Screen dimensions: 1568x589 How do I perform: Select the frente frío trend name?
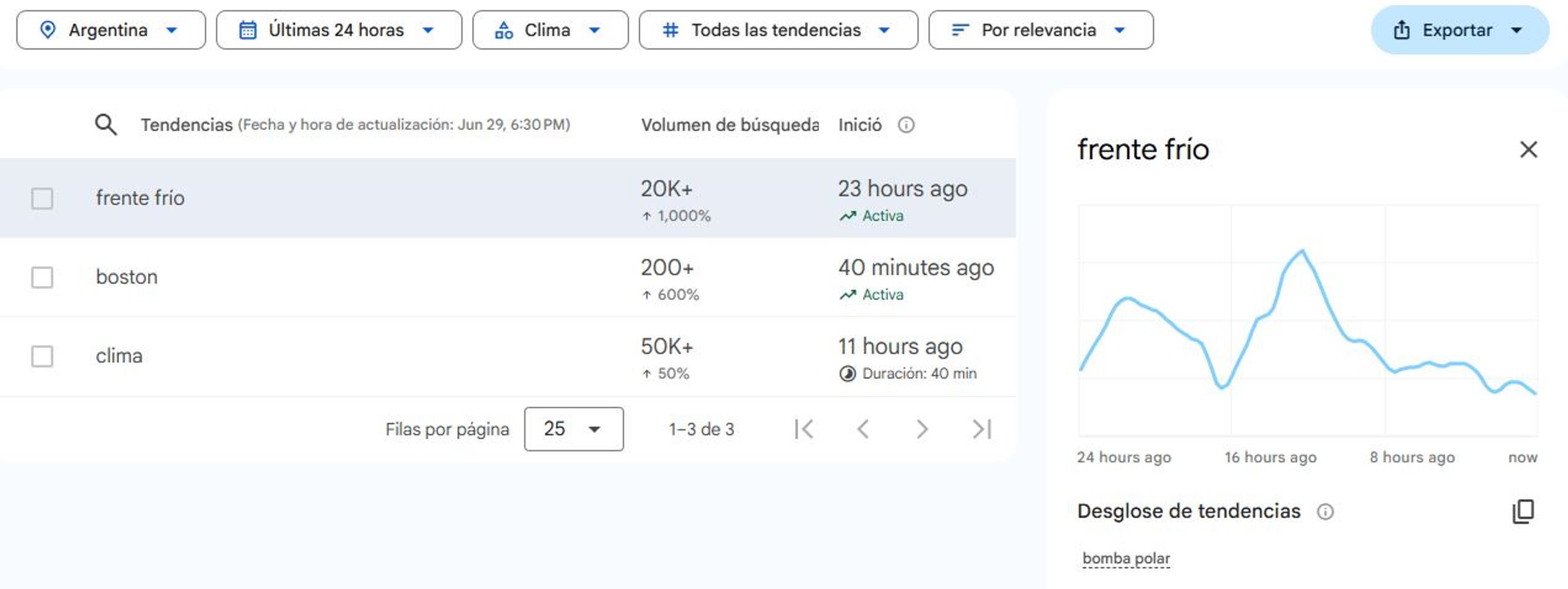[x=140, y=198]
